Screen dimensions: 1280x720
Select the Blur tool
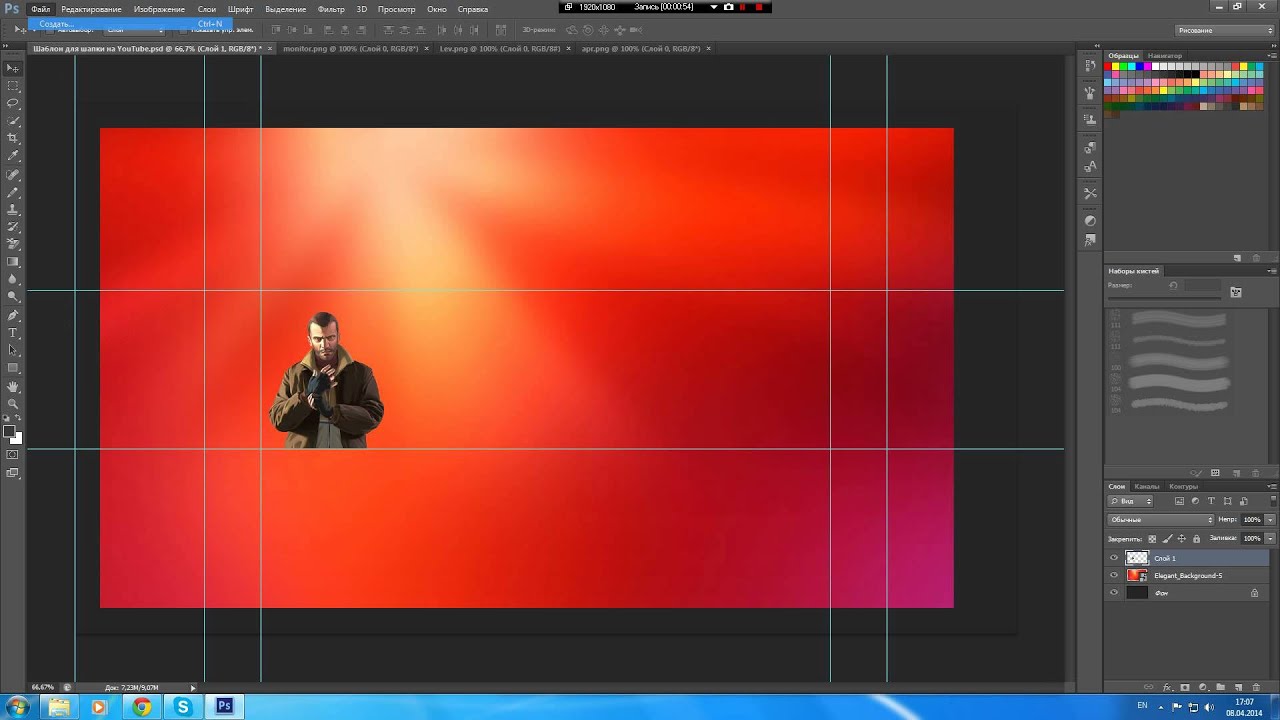[13, 279]
